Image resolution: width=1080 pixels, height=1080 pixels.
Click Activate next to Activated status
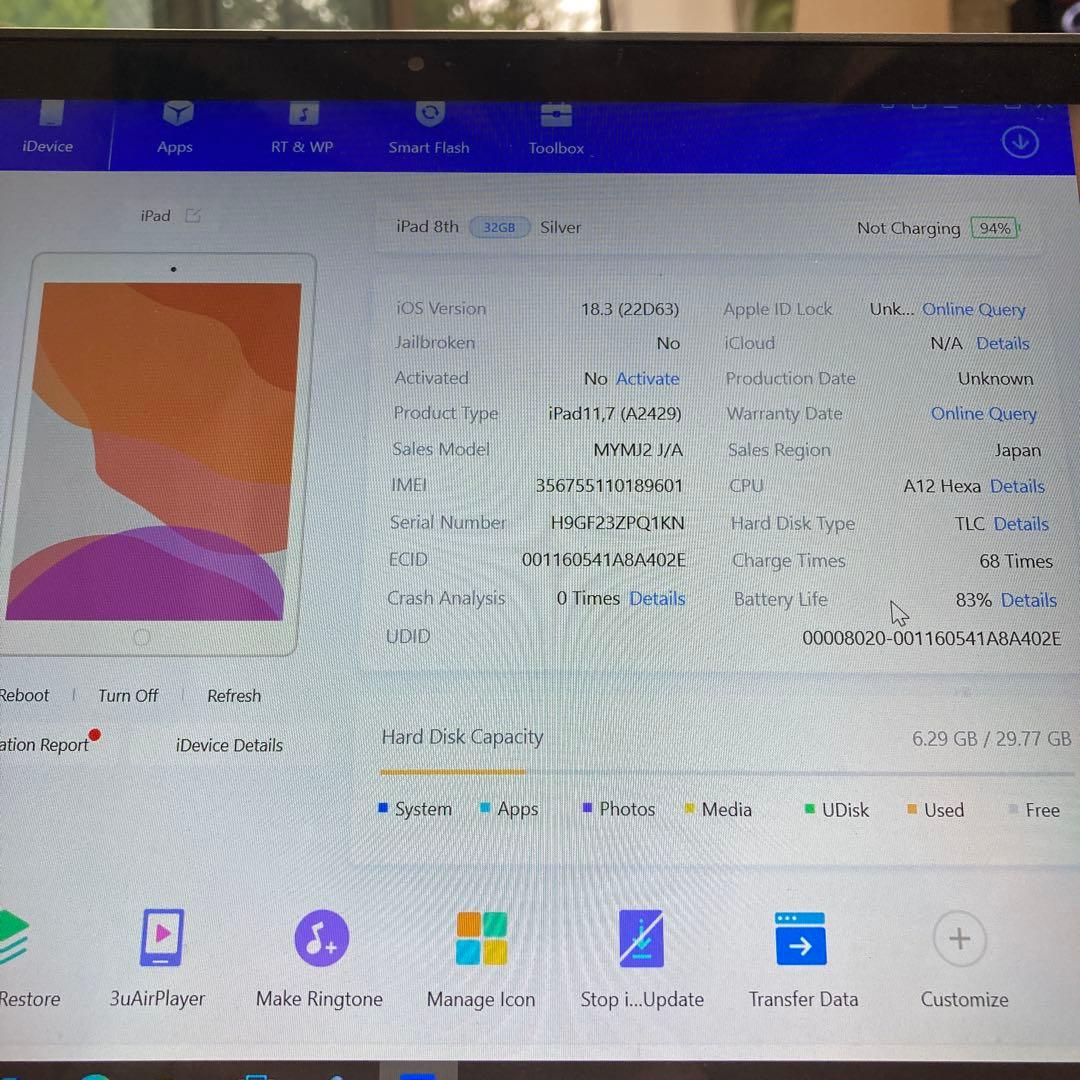coord(647,378)
